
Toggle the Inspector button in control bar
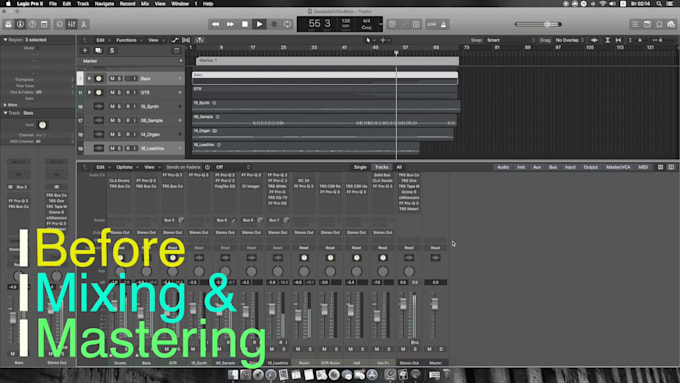(x=20, y=24)
